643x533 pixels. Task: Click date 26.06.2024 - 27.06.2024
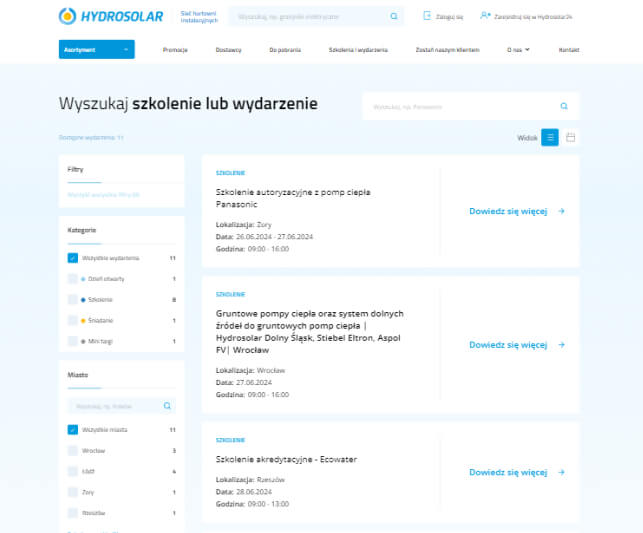274,237
